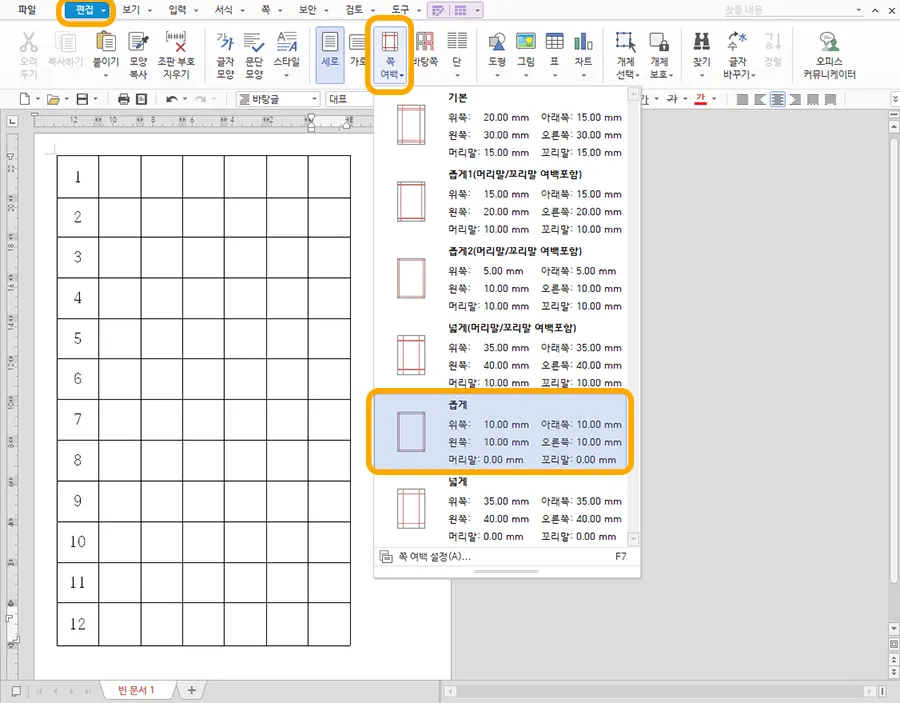Open the red font color dropdown
Viewport: 900px width, 703px height.
click(714, 99)
